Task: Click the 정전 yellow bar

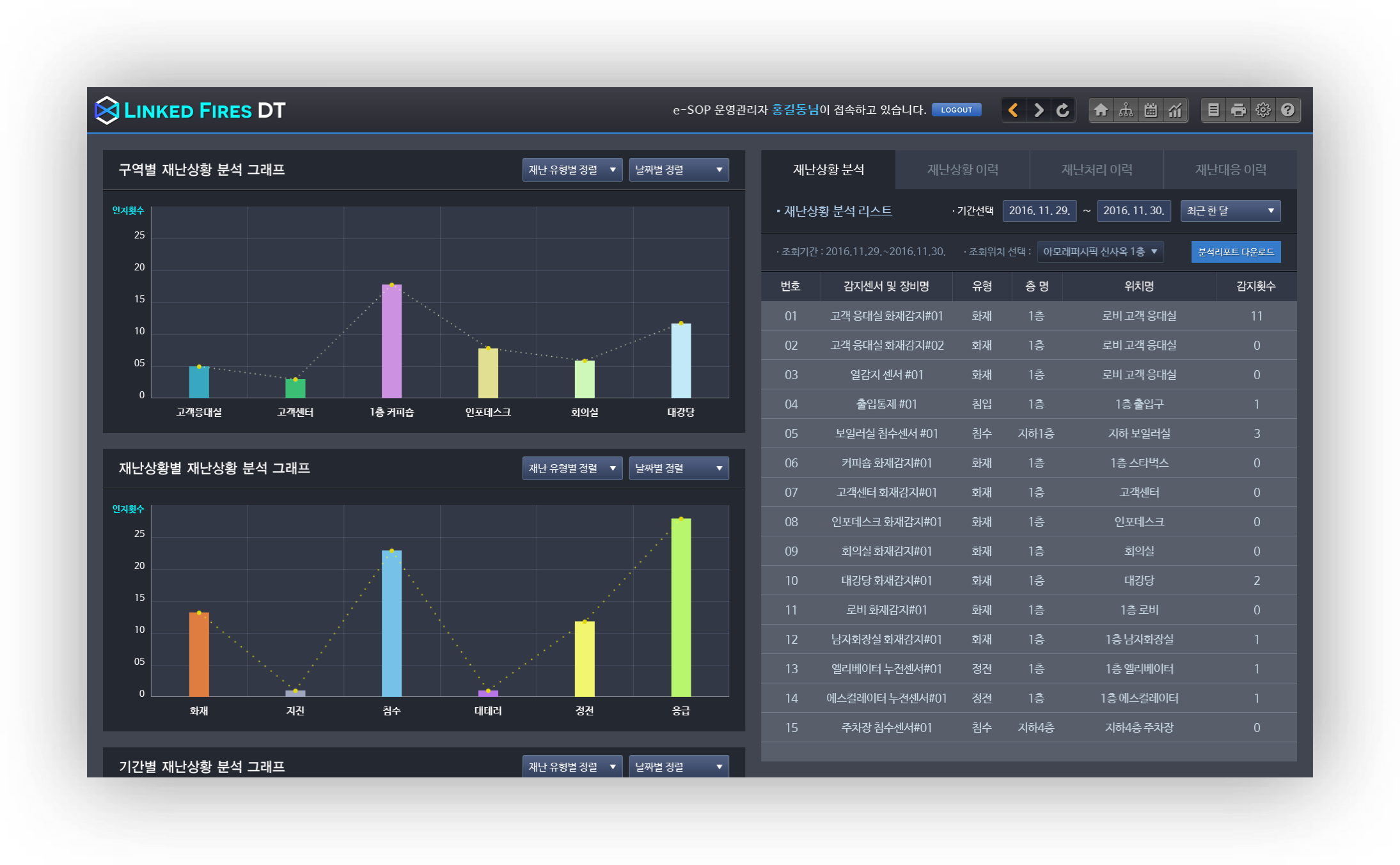Action: pyautogui.click(x=585, y=658)
